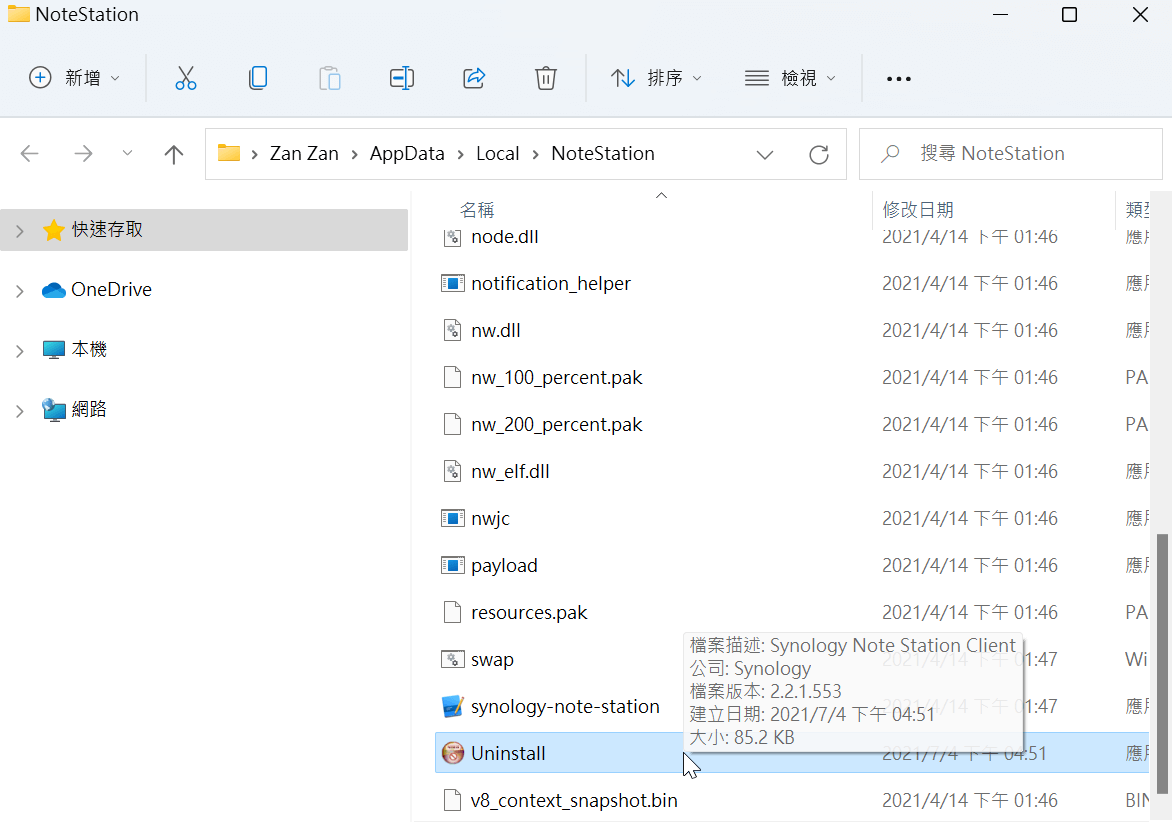Click the nw_elf.dll file icon
Image resolution: width=1172 pixels, height=822 pixels.
click(x=452, y=472)
